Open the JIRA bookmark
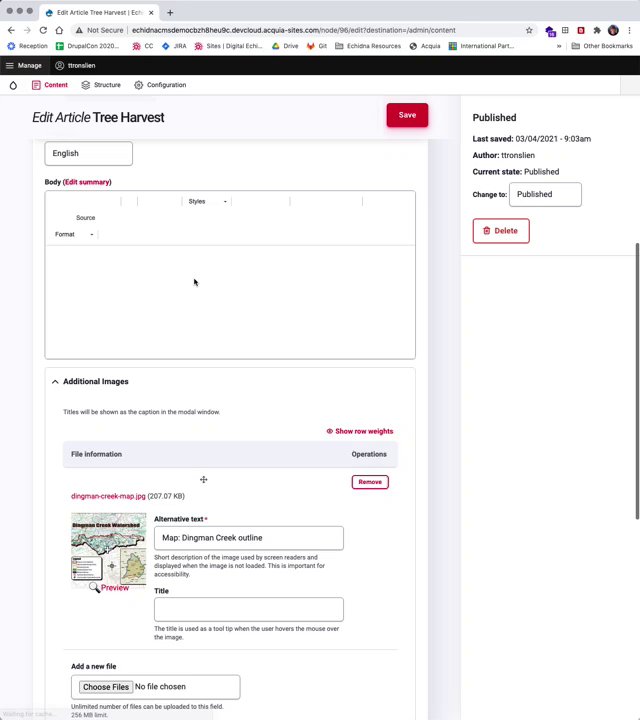Image resolution: width=640 pixels, height=720 pixels. tap(174, 46)
